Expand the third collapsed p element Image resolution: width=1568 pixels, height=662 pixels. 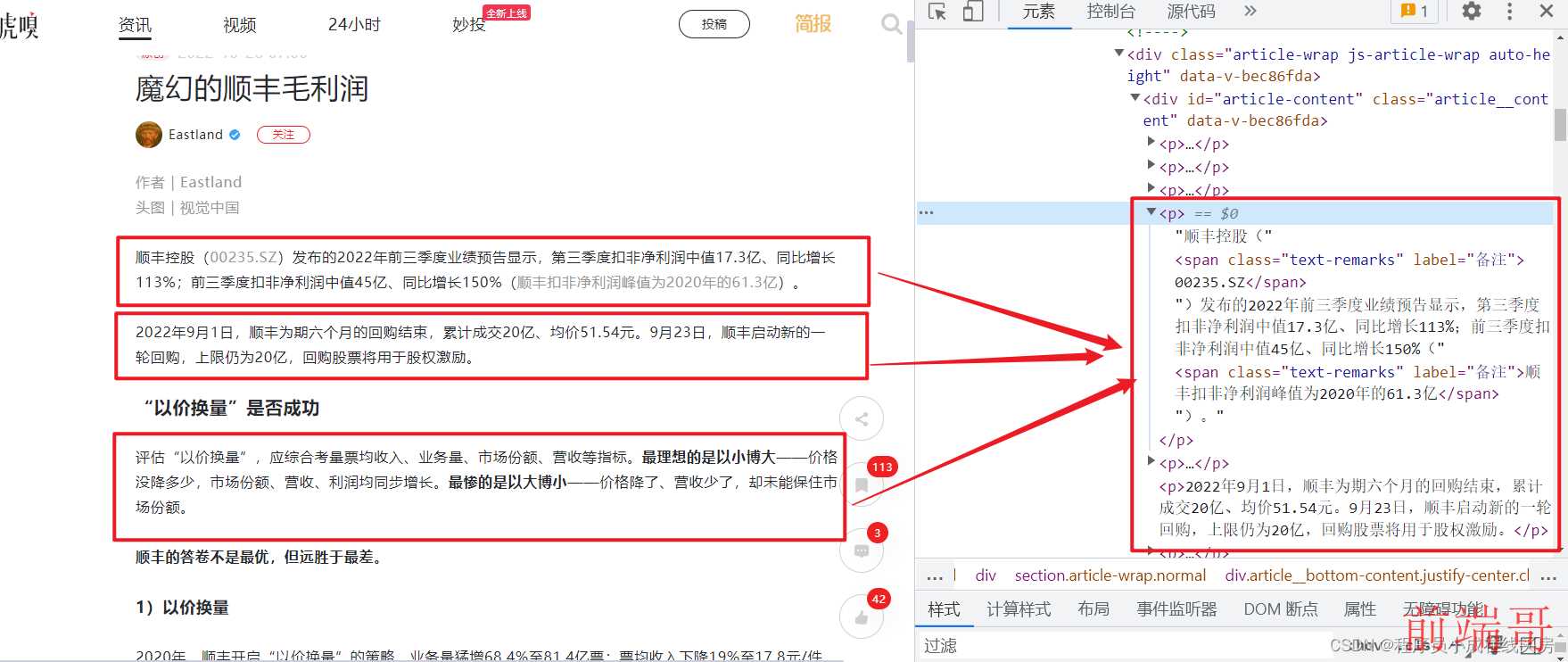tap(1151, 188)
